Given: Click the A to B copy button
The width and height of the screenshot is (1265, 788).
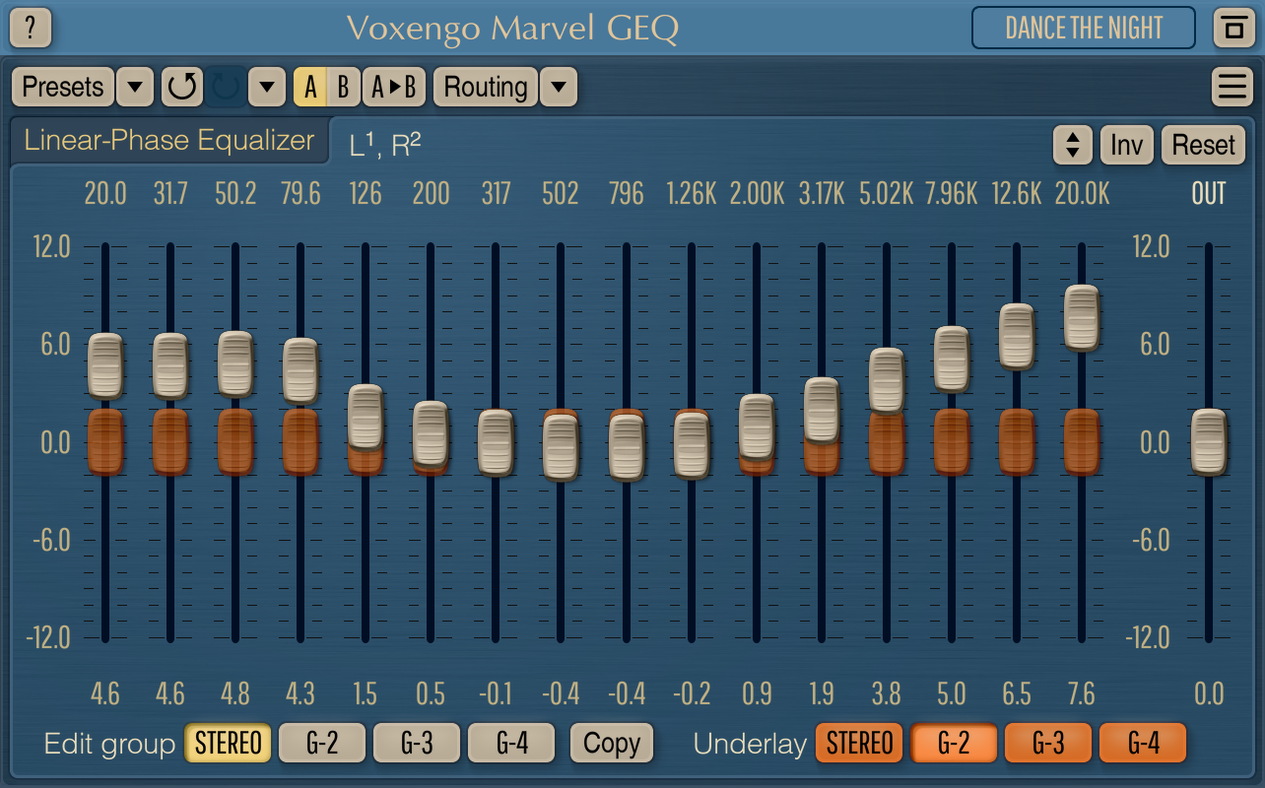Looking at the screenshot, I should (393, 87).
